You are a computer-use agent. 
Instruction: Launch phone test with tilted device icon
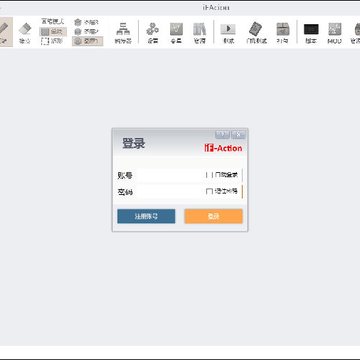pos(256,33)
